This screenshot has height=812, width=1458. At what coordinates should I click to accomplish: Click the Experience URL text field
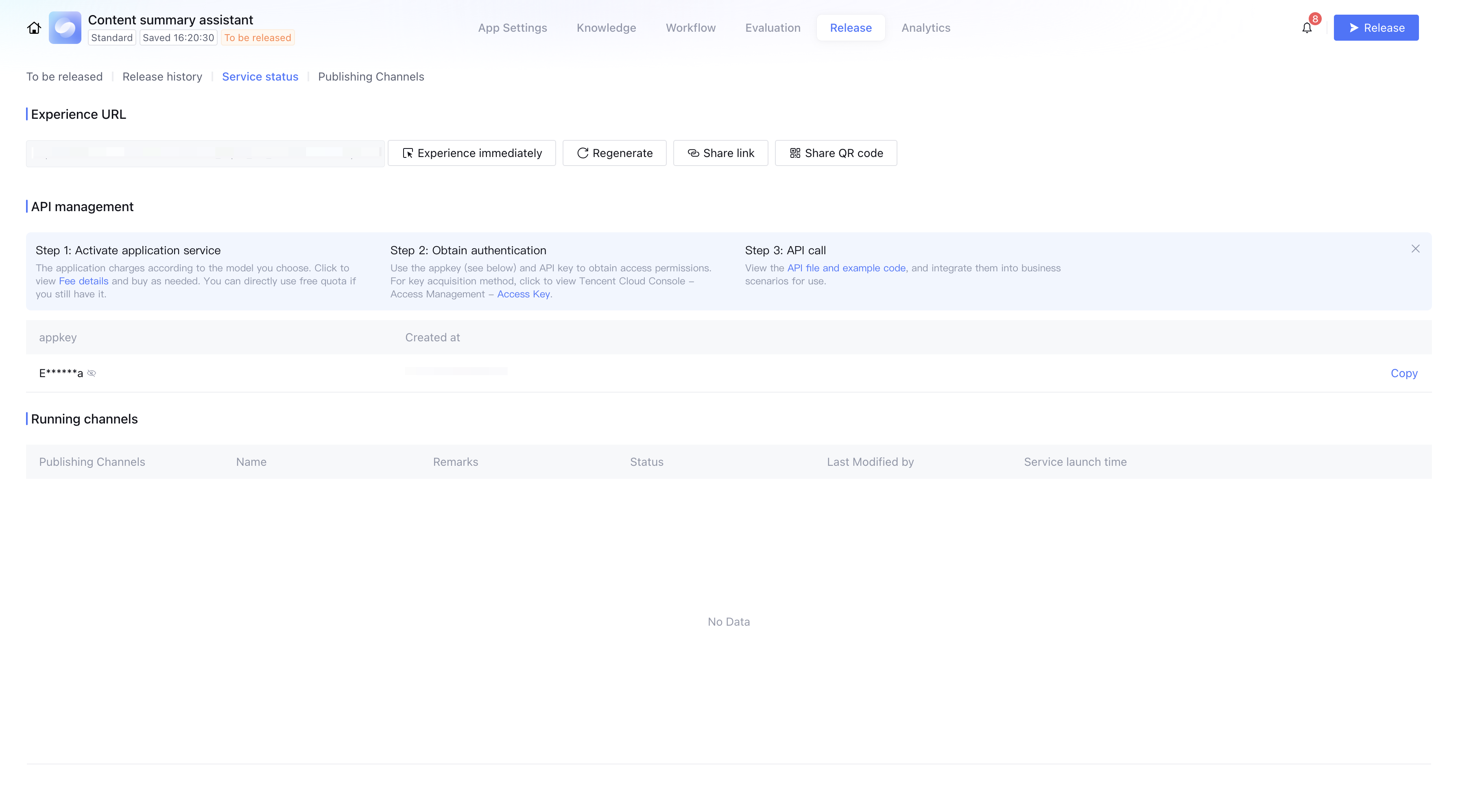coord(205,153)
